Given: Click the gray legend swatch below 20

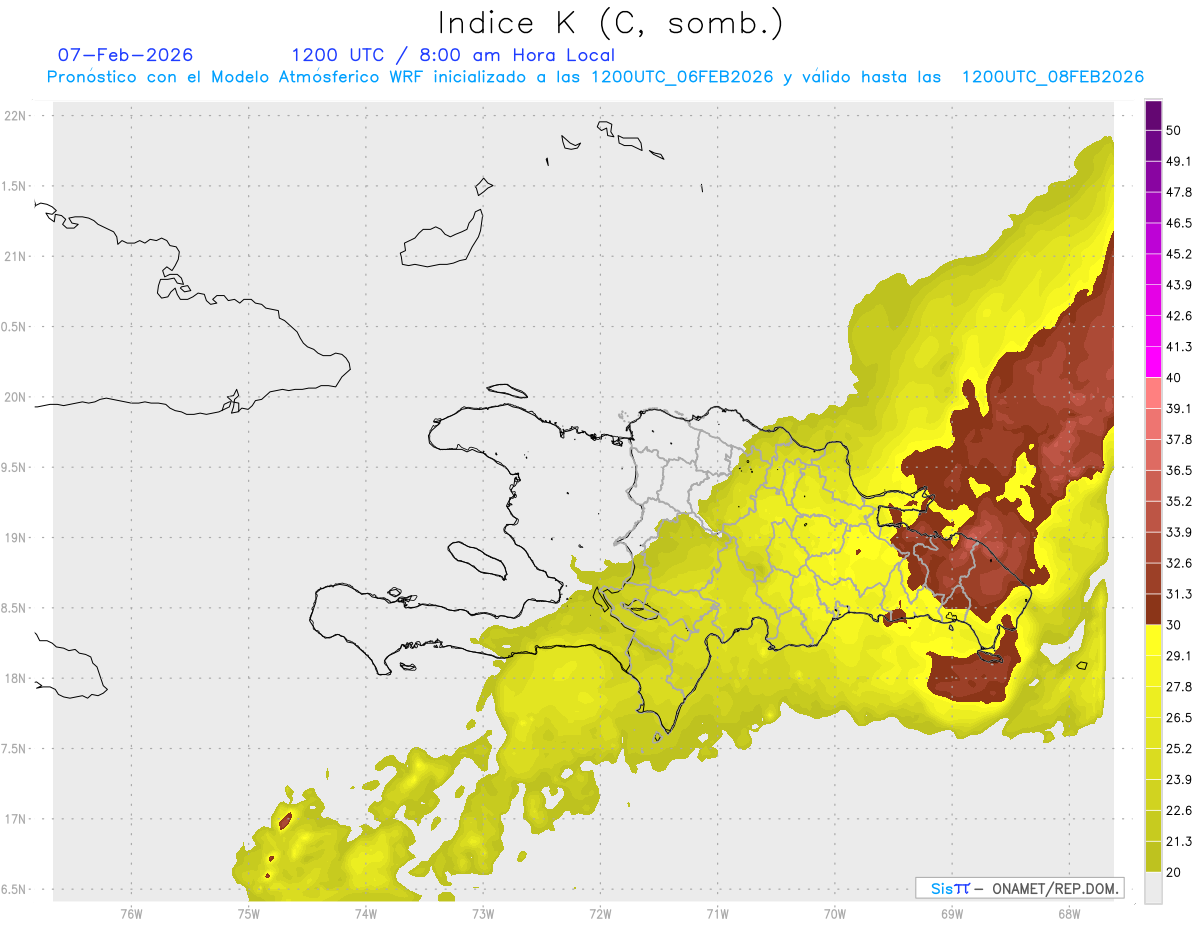Looking at the screenshot, I should [1153, 888].
